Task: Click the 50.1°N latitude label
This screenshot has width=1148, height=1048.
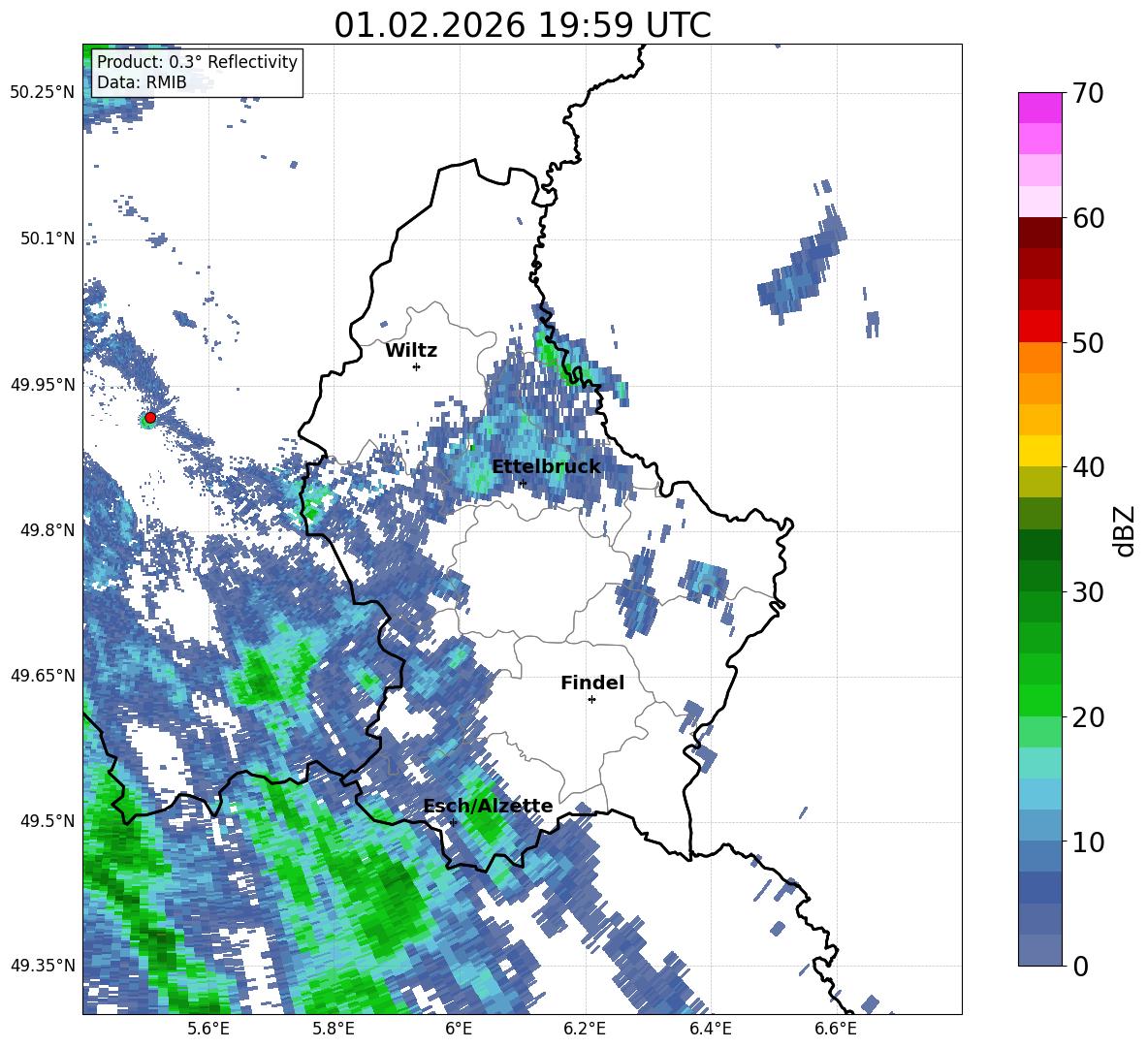Action: click(x=48, y=238)
